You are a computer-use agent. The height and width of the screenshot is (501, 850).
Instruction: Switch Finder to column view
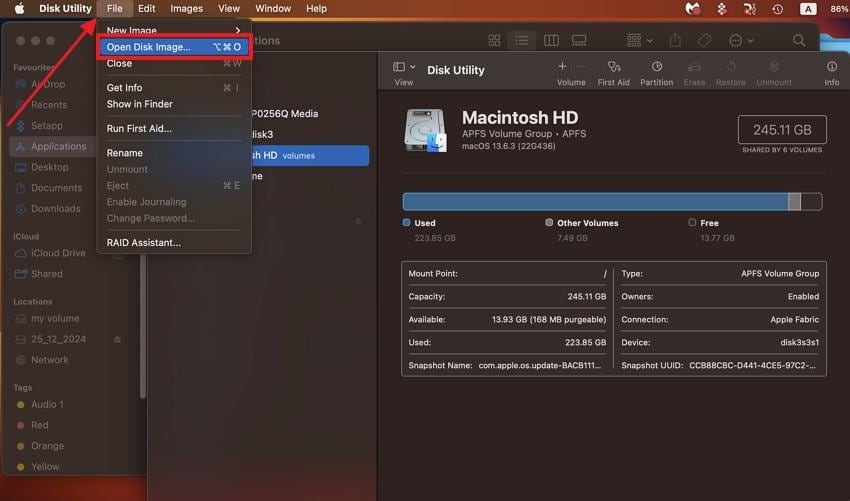coord(551,41)
